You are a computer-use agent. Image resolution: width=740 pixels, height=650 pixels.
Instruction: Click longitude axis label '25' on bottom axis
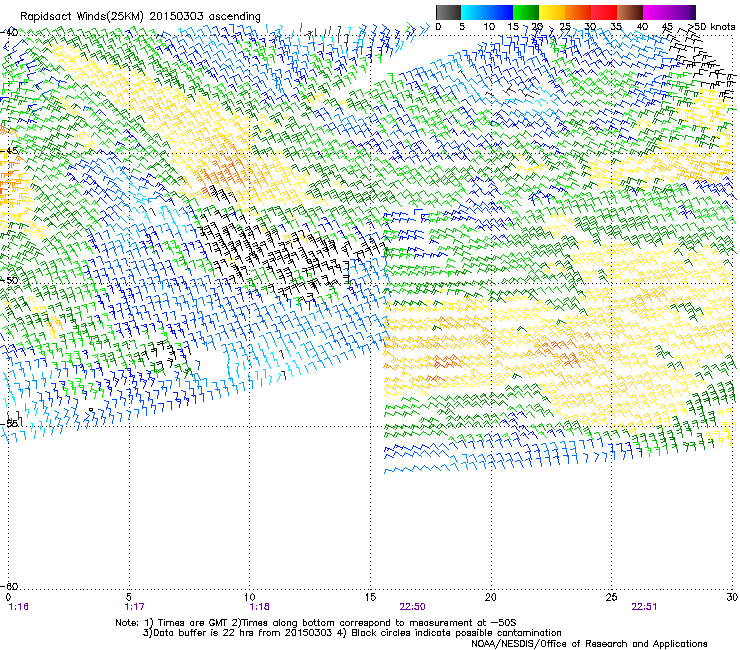pos(612,597)
